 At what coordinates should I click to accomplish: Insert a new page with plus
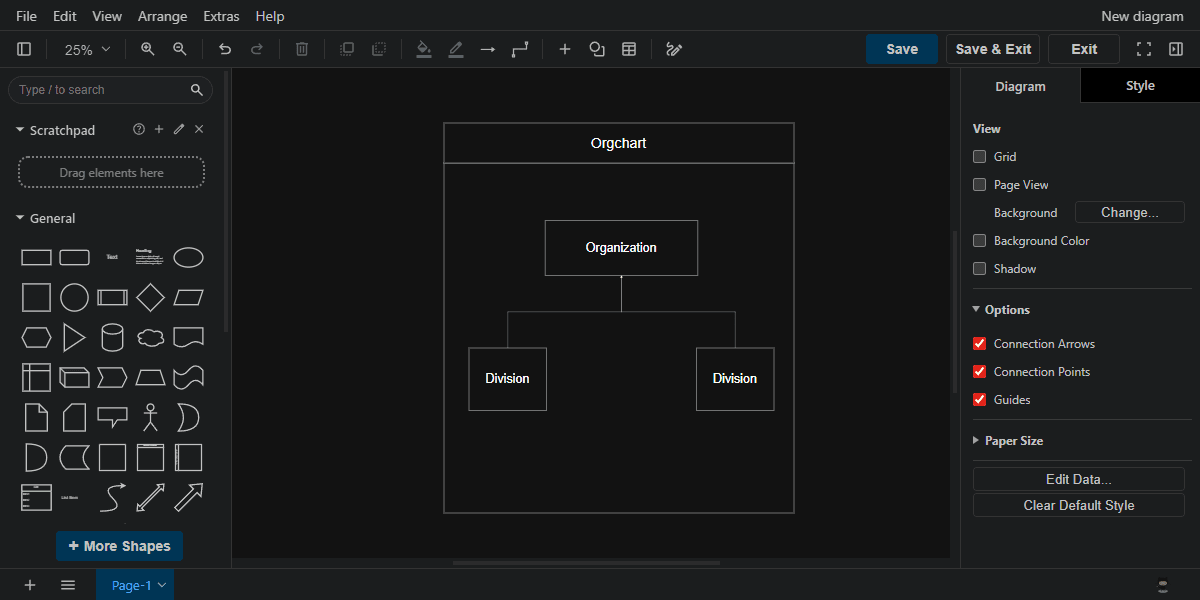pos(30,585)
